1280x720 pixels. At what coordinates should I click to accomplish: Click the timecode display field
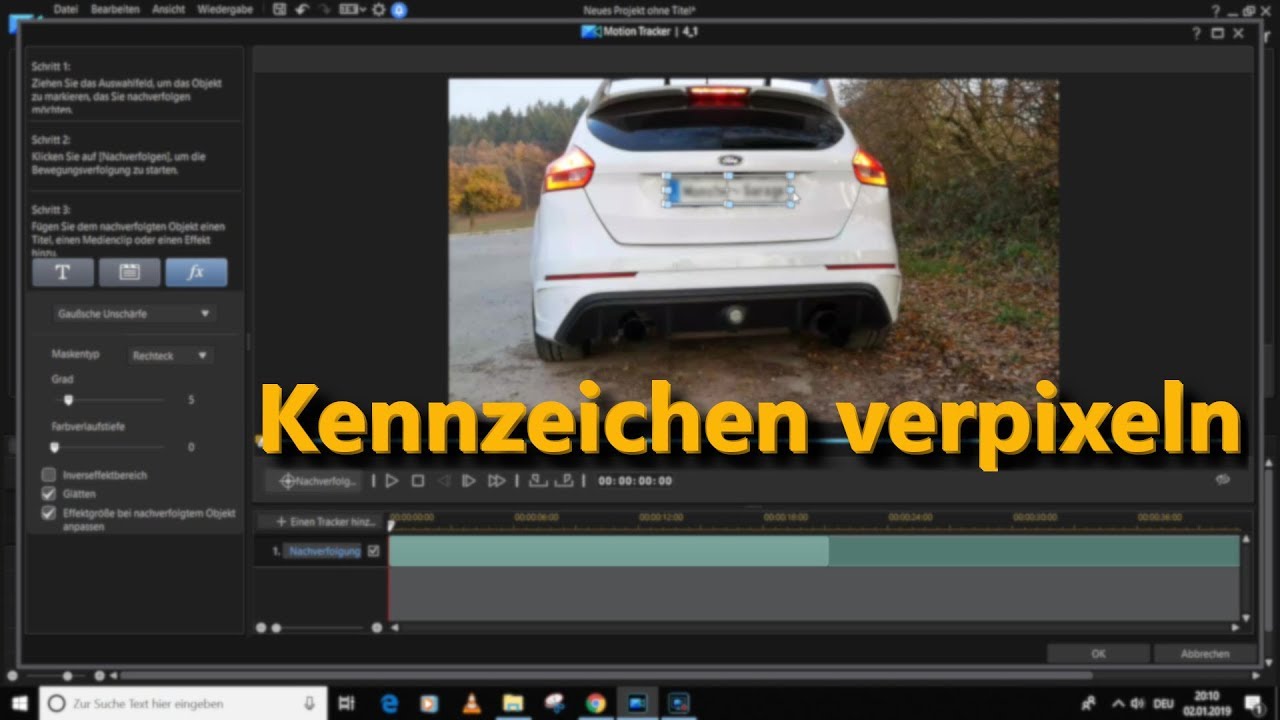coord(635,481)
